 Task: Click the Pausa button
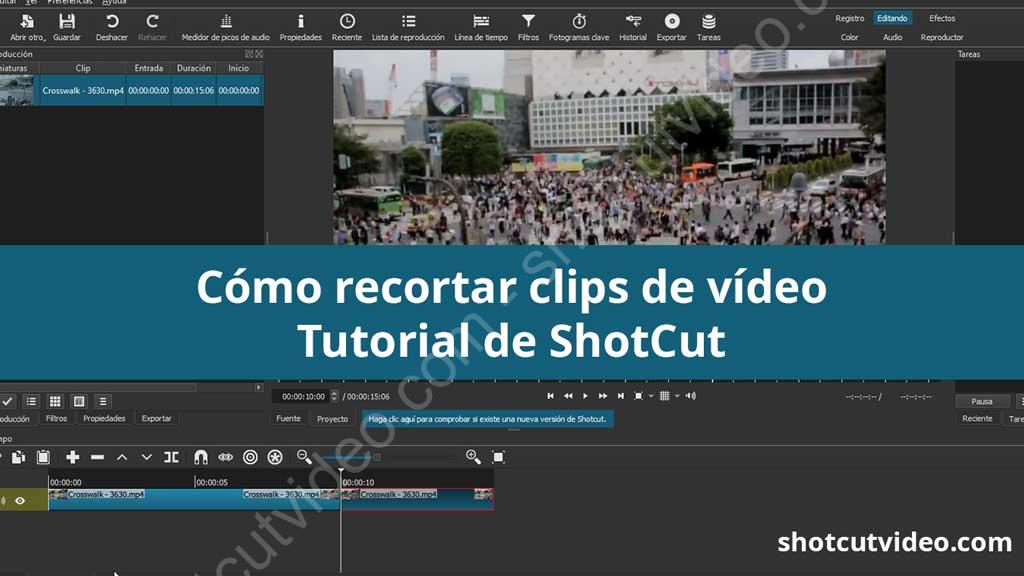981,400
